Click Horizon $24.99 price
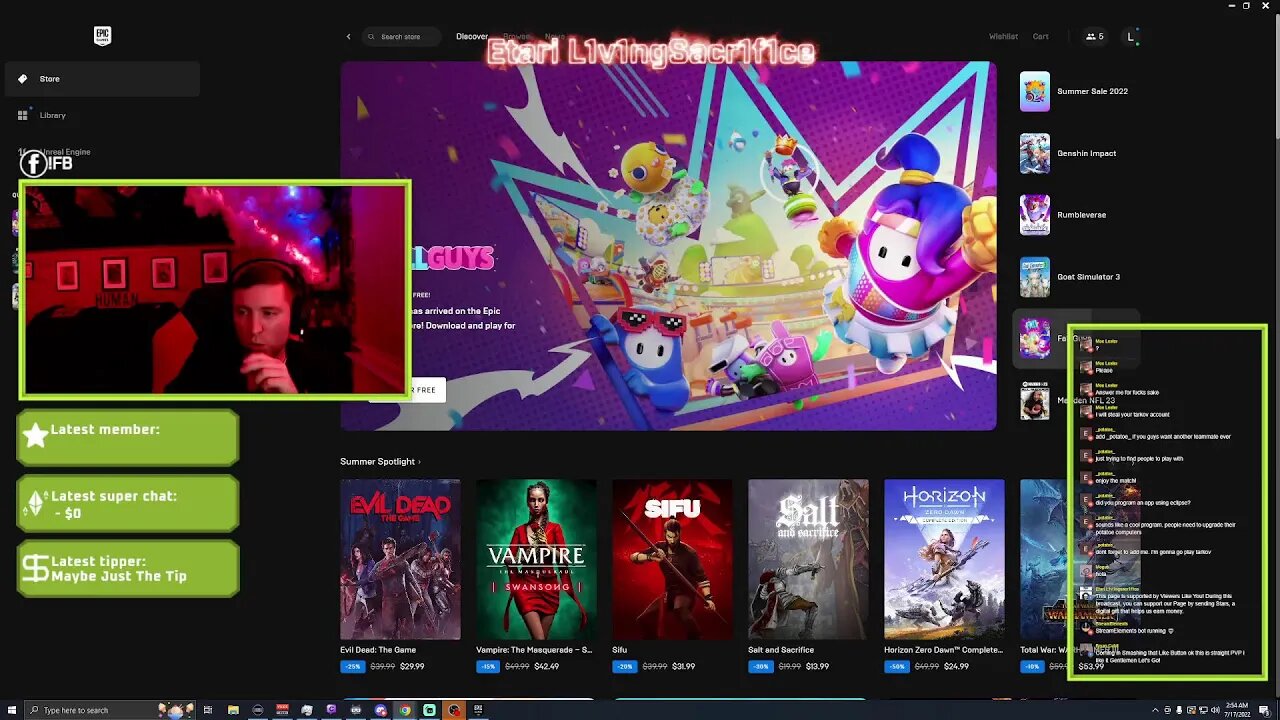The height and width of the screenshot is (720, 1280). [955, 666]
